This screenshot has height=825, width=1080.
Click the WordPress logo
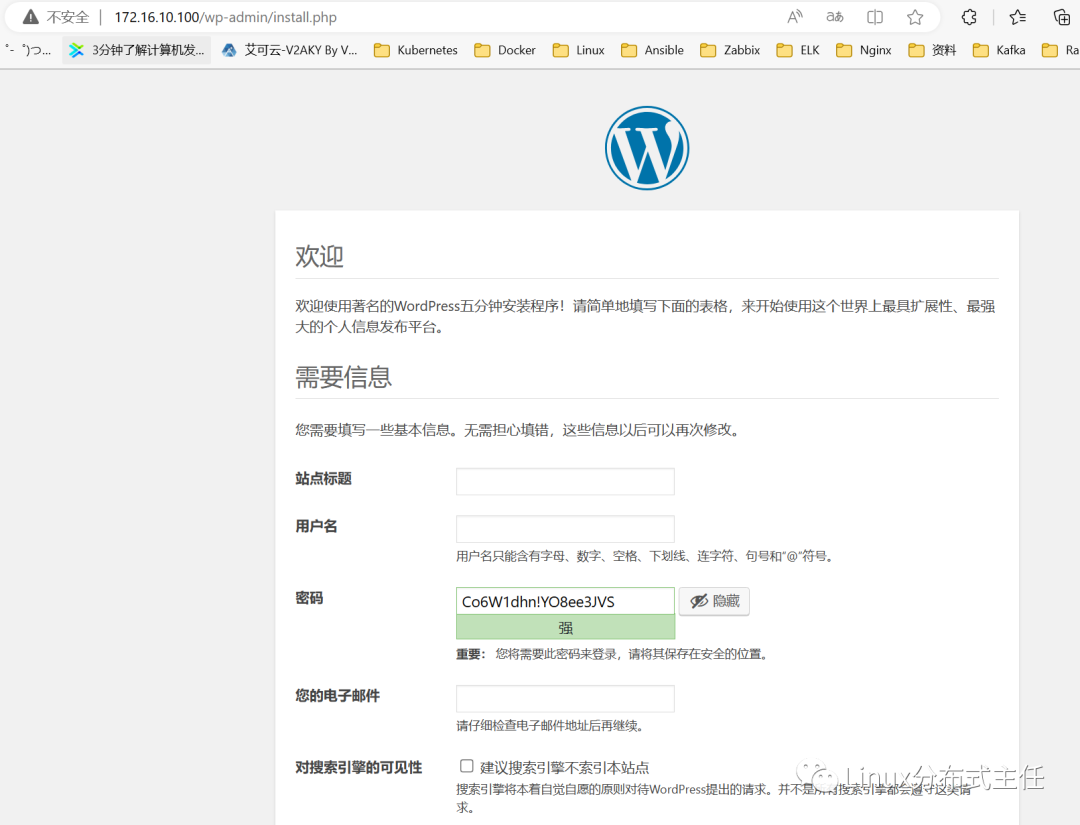[647, 148]
